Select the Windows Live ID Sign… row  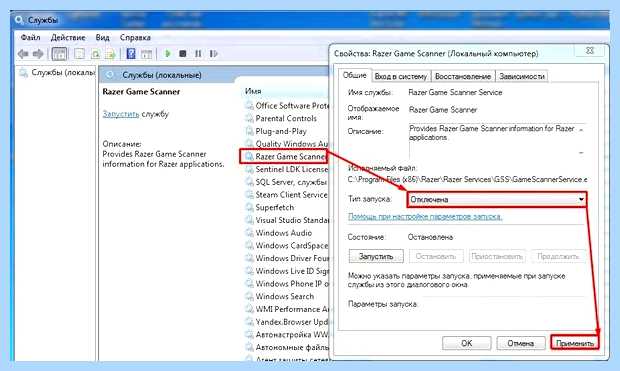point(286,271)
